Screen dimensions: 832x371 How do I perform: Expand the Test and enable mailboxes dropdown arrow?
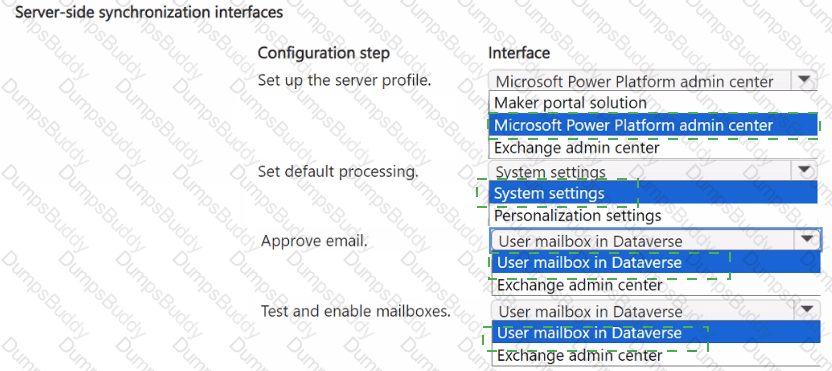click(808, 309)
